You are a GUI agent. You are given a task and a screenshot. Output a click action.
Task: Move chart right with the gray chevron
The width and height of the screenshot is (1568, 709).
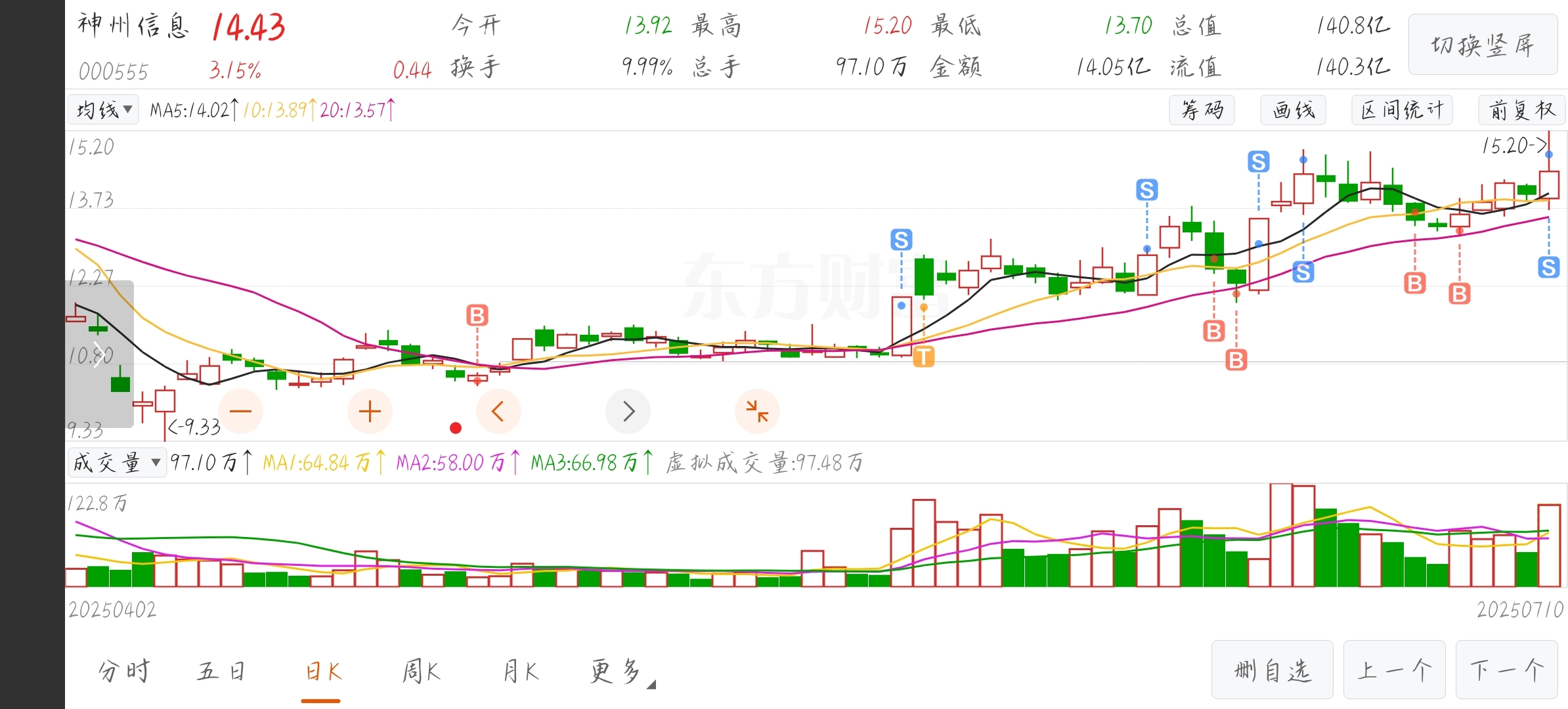(x=628, y=412)
